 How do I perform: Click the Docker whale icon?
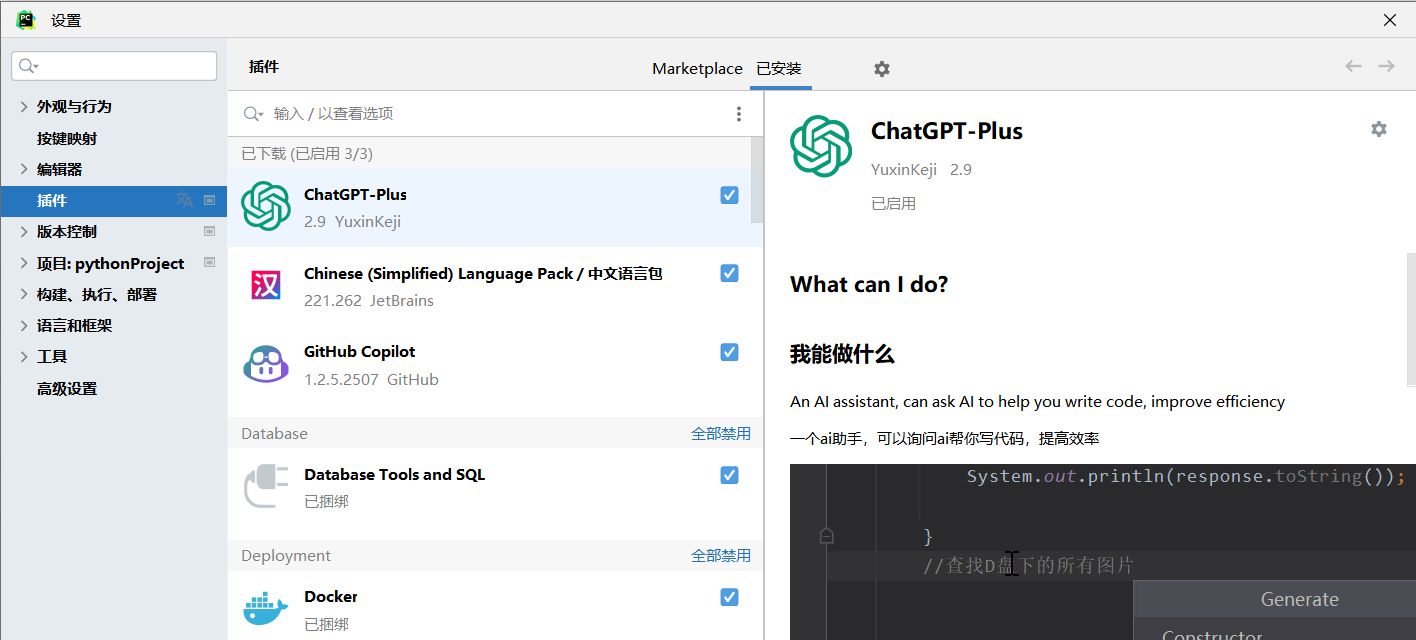coord(265,608)
